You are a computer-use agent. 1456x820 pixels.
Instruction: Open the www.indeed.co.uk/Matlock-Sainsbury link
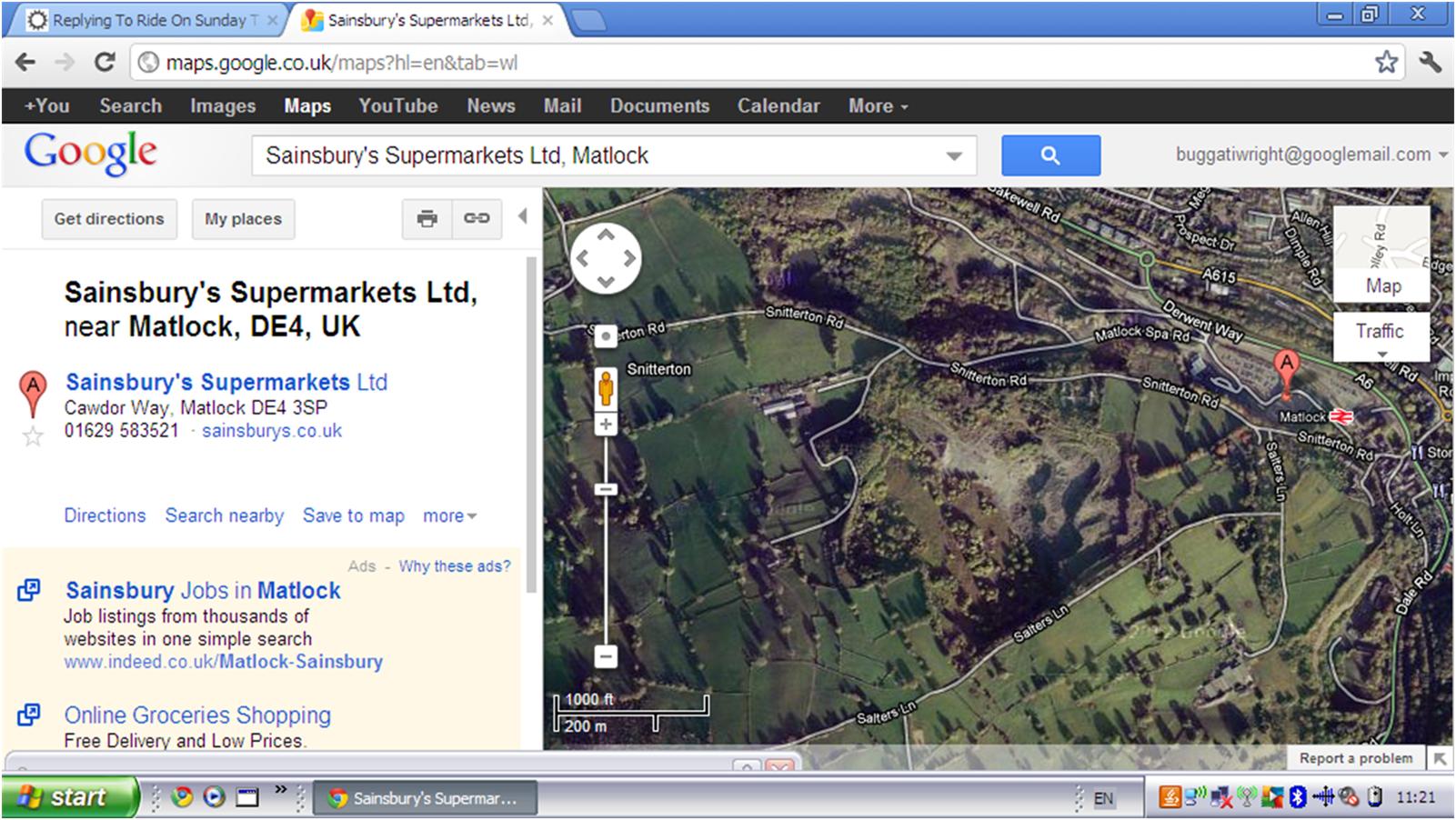pos(224,662)
